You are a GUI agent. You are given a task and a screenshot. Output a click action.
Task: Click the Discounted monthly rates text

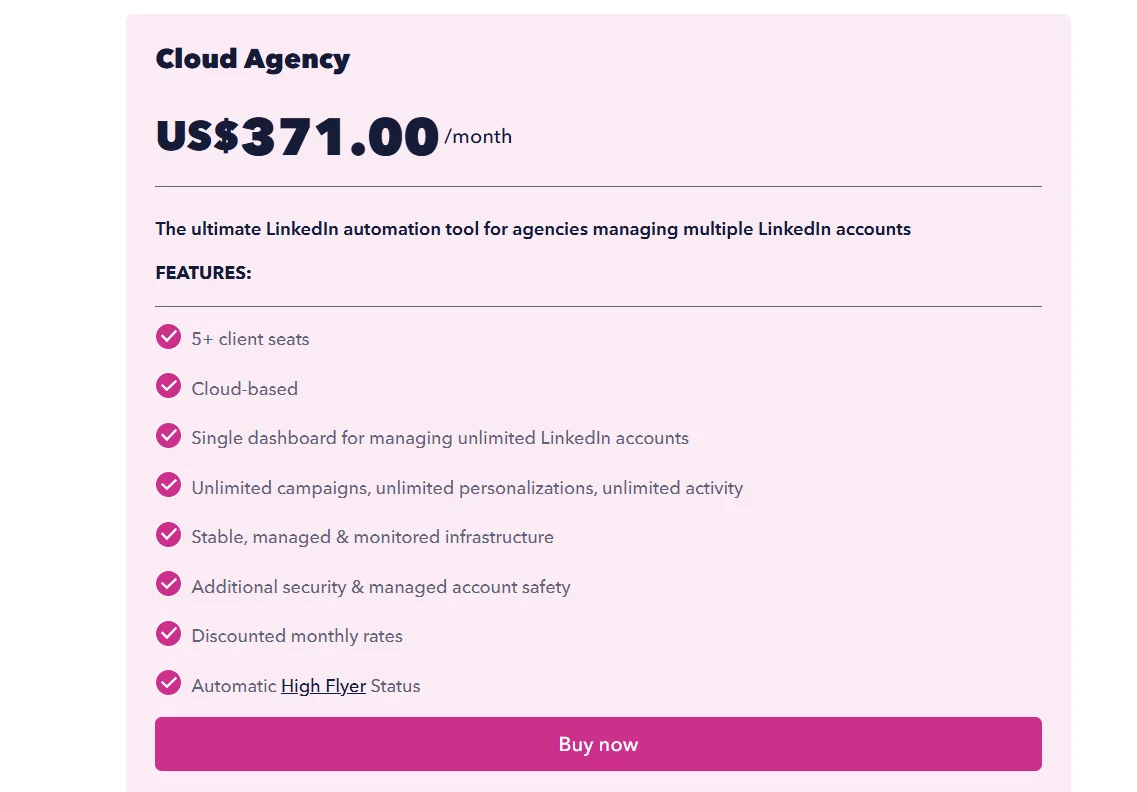(297, 636)
